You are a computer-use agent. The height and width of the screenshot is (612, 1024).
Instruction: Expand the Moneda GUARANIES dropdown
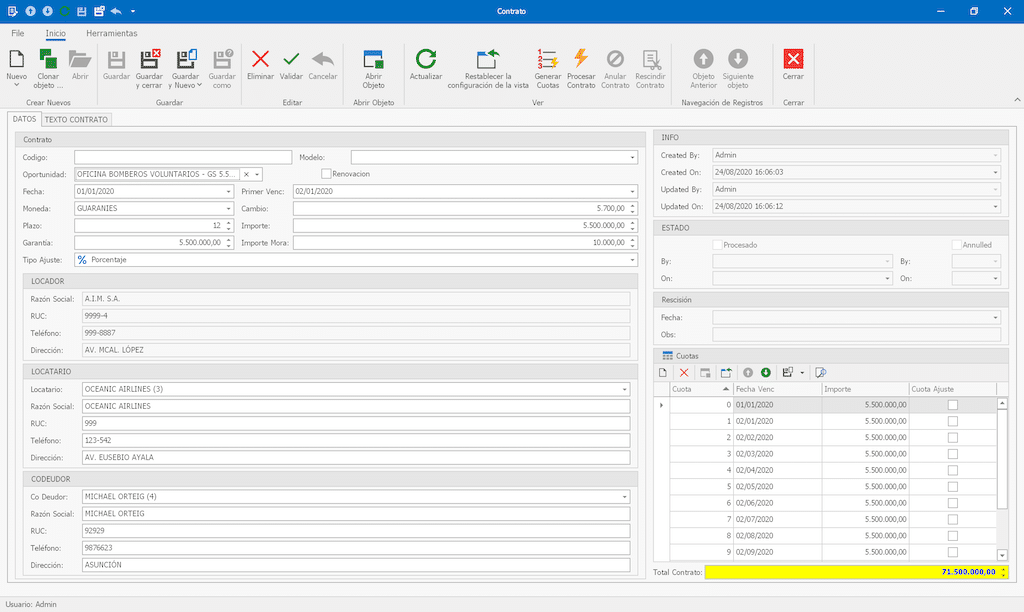(x=228, y=208)
